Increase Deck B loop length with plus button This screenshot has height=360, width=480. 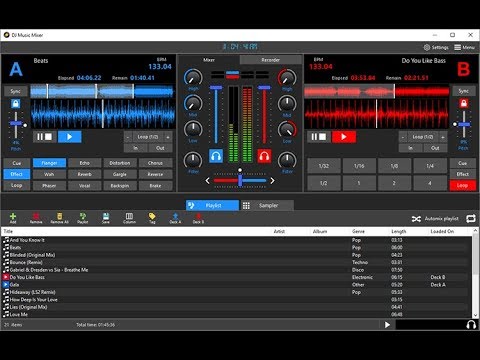point(443,137)
